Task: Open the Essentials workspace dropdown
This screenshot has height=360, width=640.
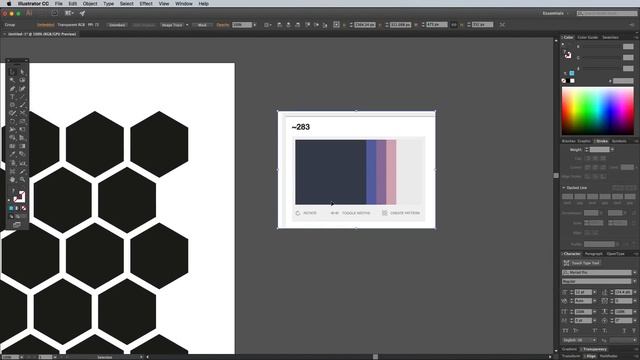Action: (555, 13)
